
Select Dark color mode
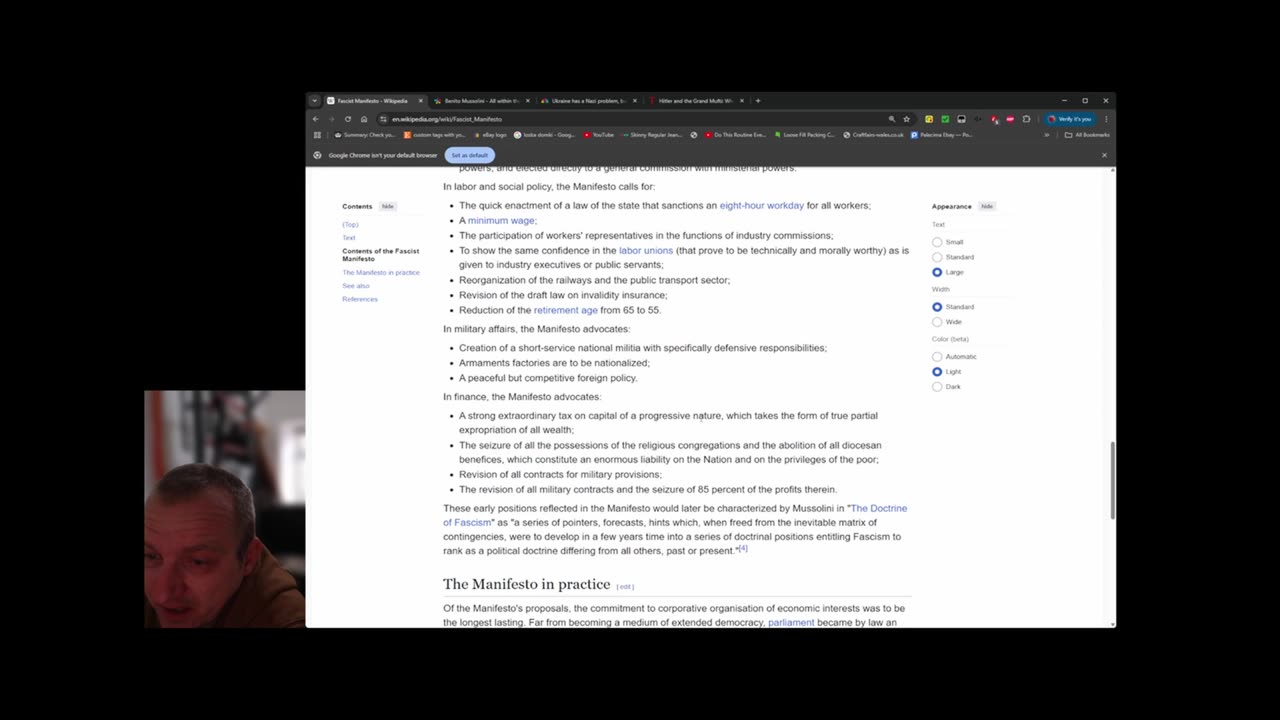(x=937, y=387)
